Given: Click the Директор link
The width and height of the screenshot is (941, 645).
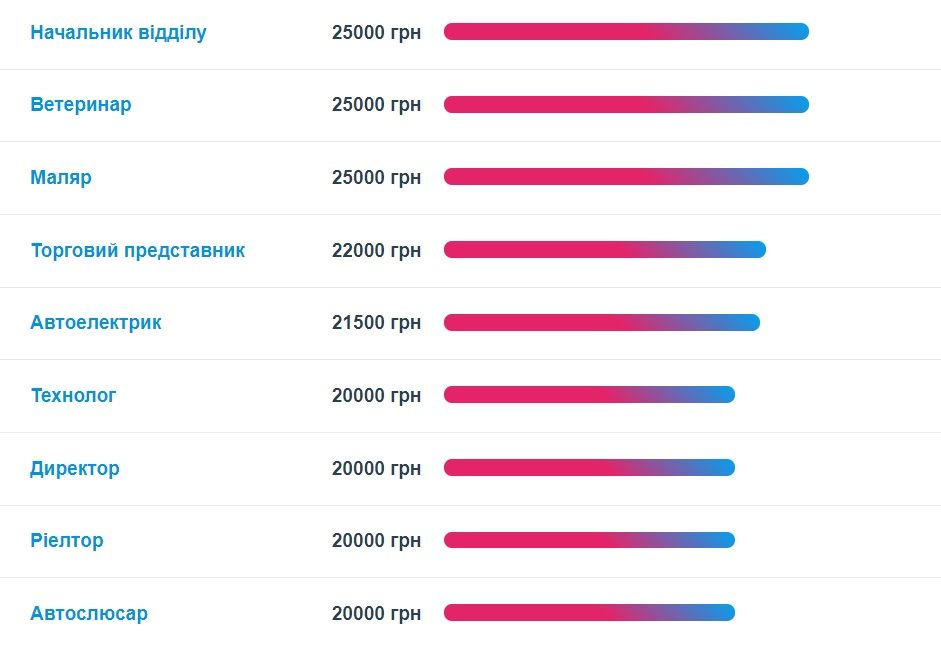Looking at the screenshot, I should point(75,468).
